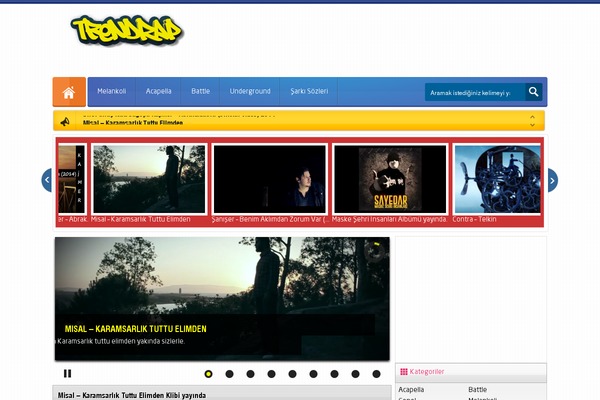The height and width of the screenshot is (400, 600).
Task: Open Acapella link in Kategoriler list
Action: (x=412, y=389)
